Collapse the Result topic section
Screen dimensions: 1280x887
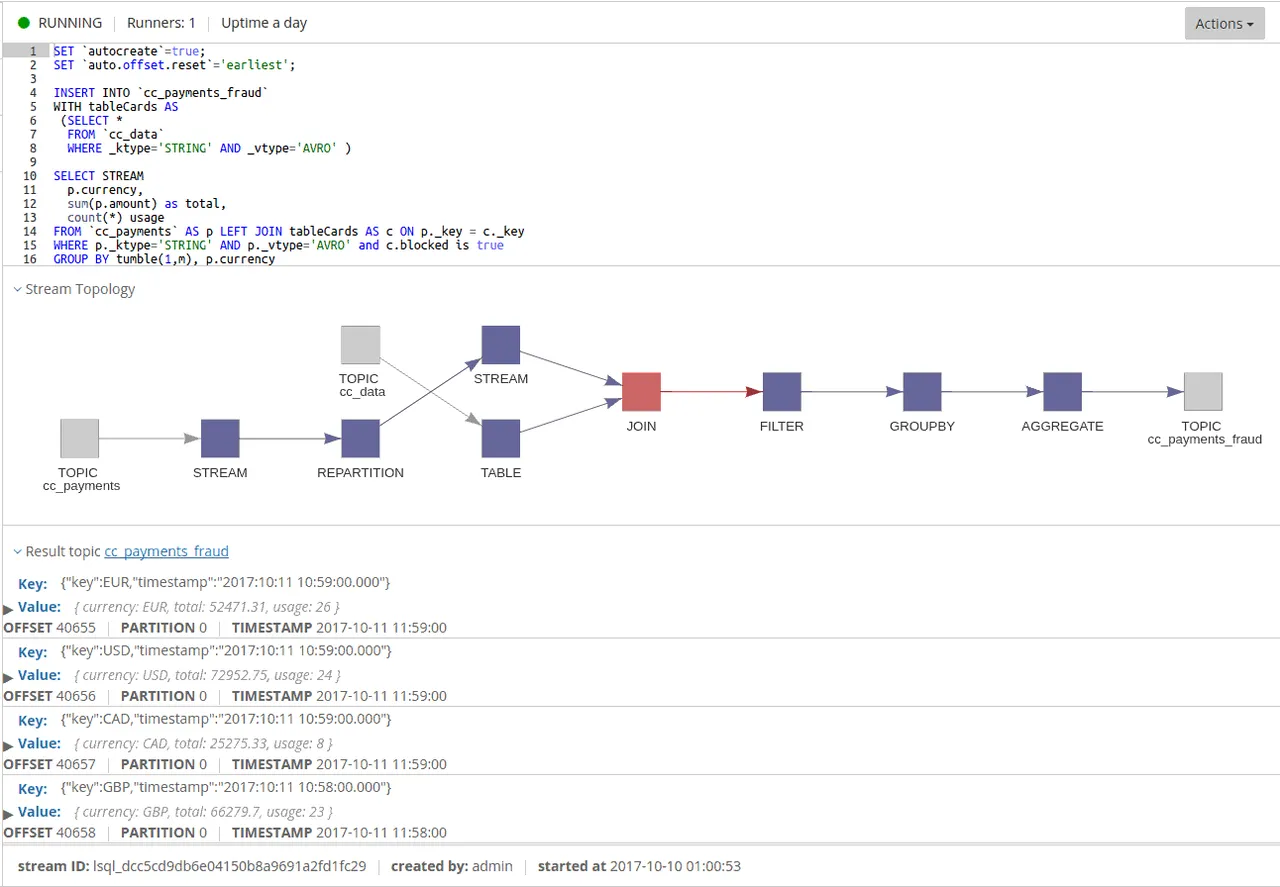point(17,551)
